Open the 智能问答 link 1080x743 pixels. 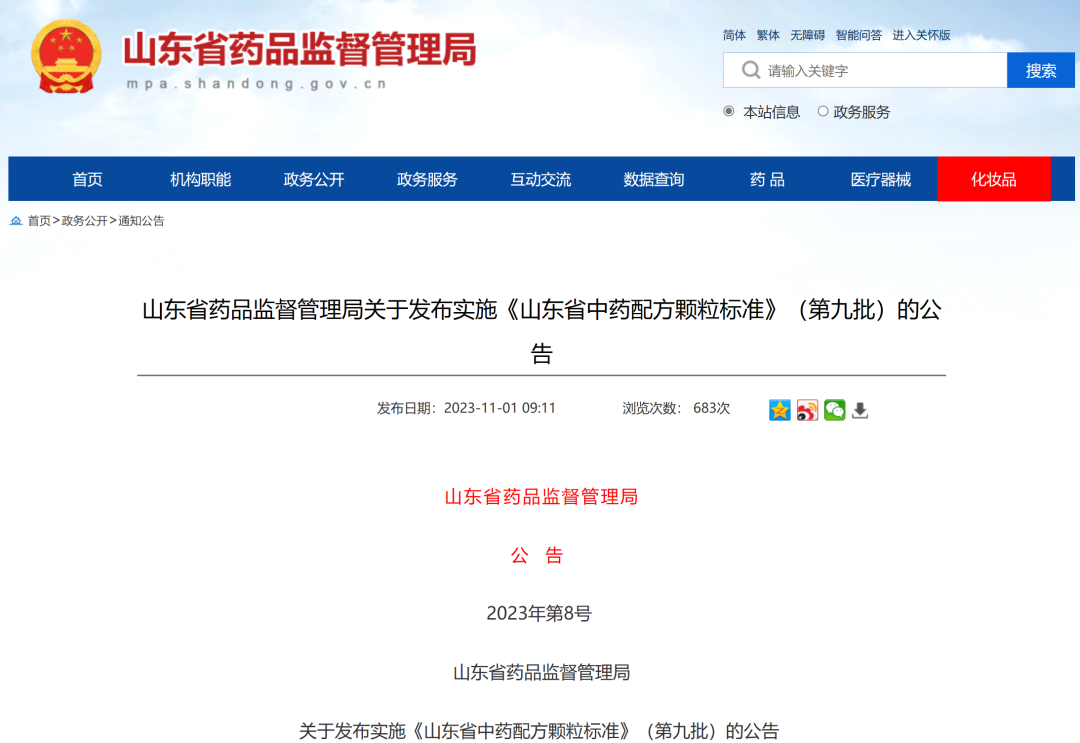[x=858, y=35]
